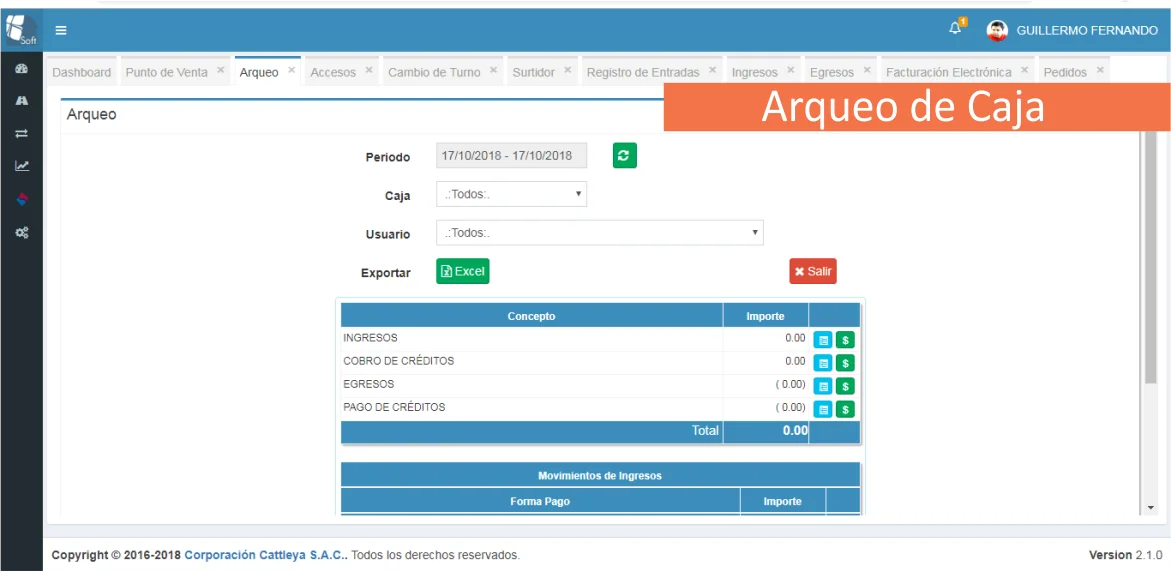Open the notifications bell
The image size is (1171, 571).
tap(955, 29)
